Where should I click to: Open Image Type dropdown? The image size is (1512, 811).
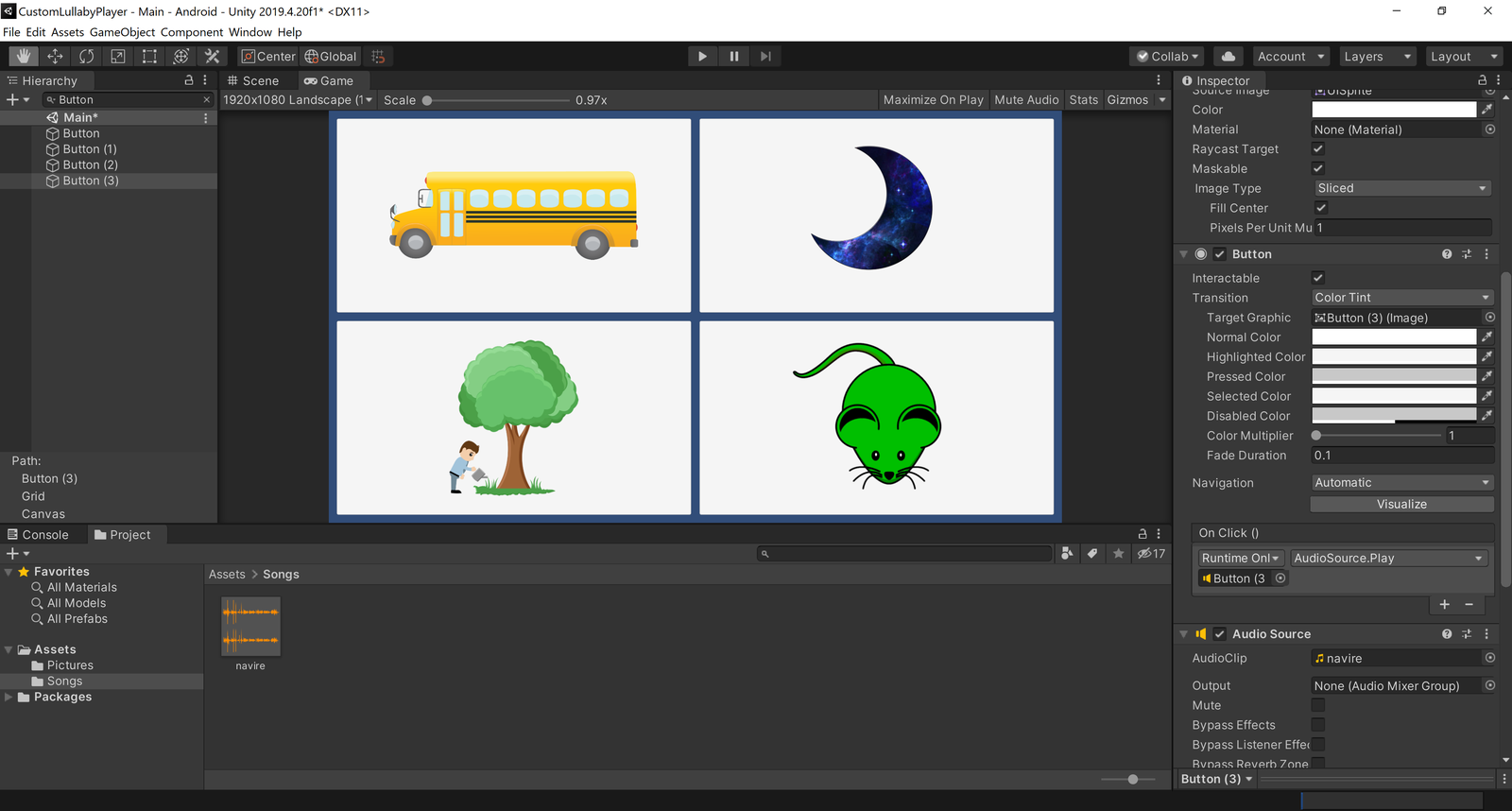pos(1402,188)
